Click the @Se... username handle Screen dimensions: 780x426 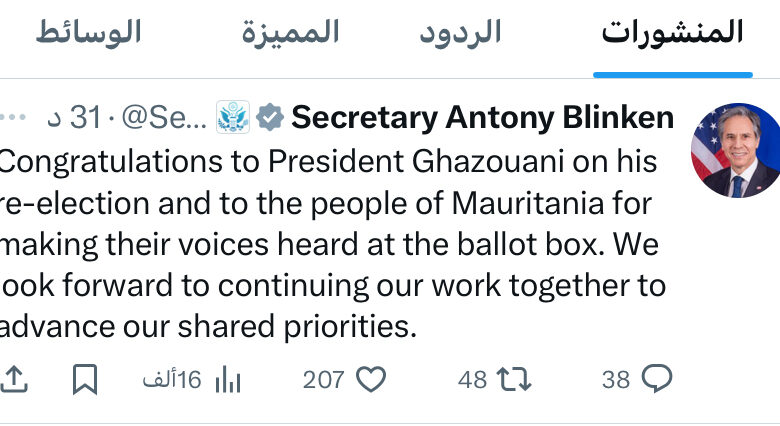point(164,117)
